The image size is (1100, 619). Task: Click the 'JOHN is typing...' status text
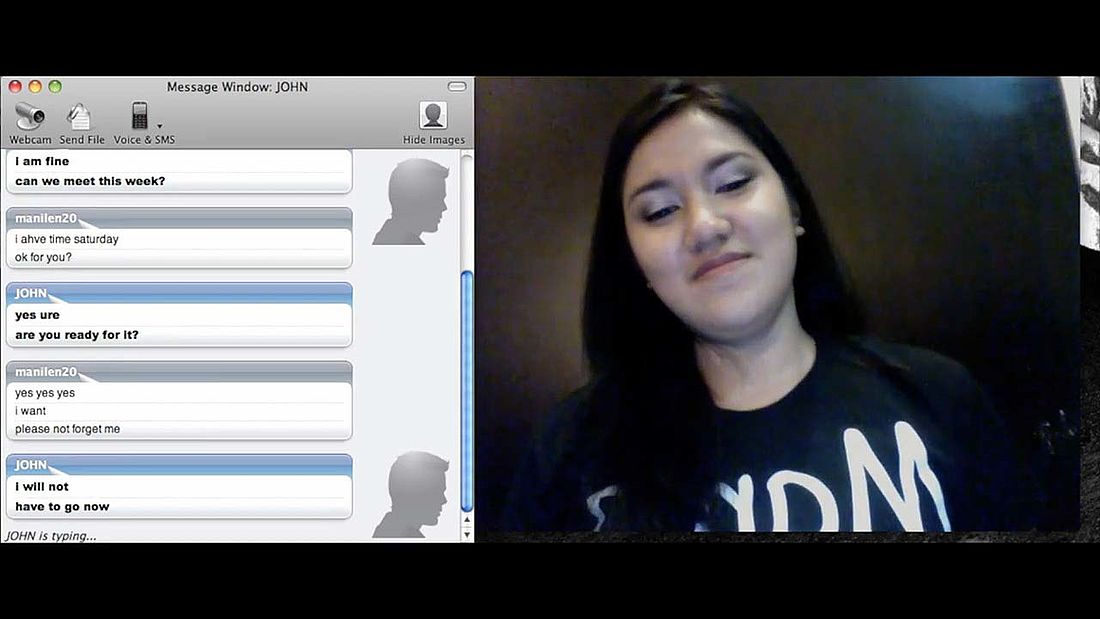coord(51,536)
